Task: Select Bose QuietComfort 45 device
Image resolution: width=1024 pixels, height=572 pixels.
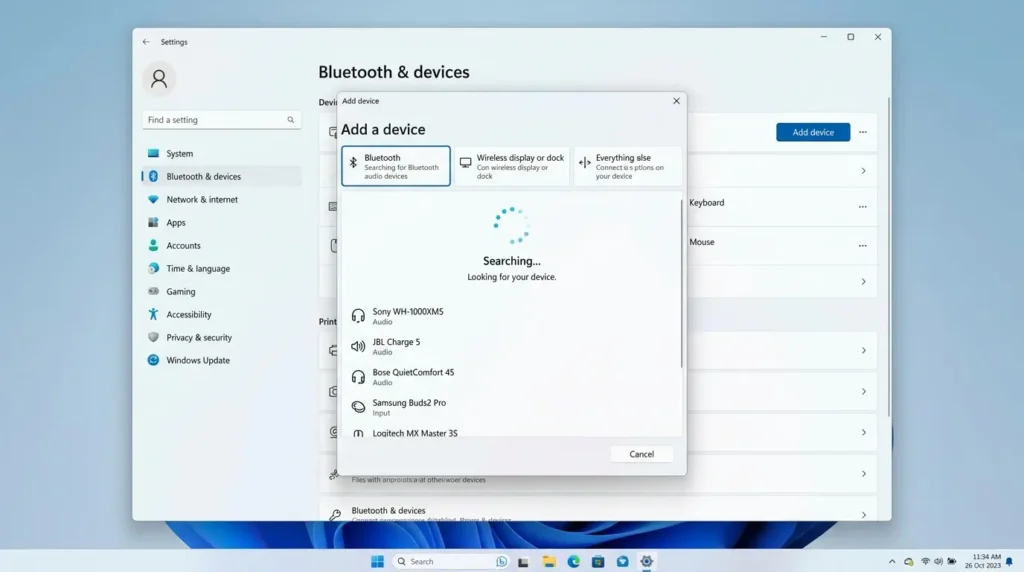Action: click(x=513, y=377)
